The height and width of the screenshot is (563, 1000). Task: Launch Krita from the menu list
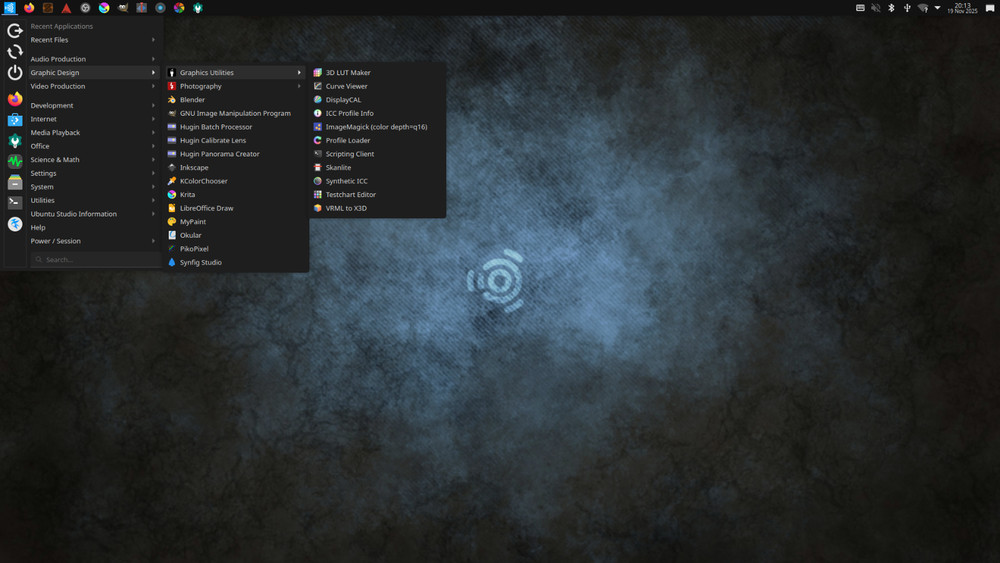(235, 194)
